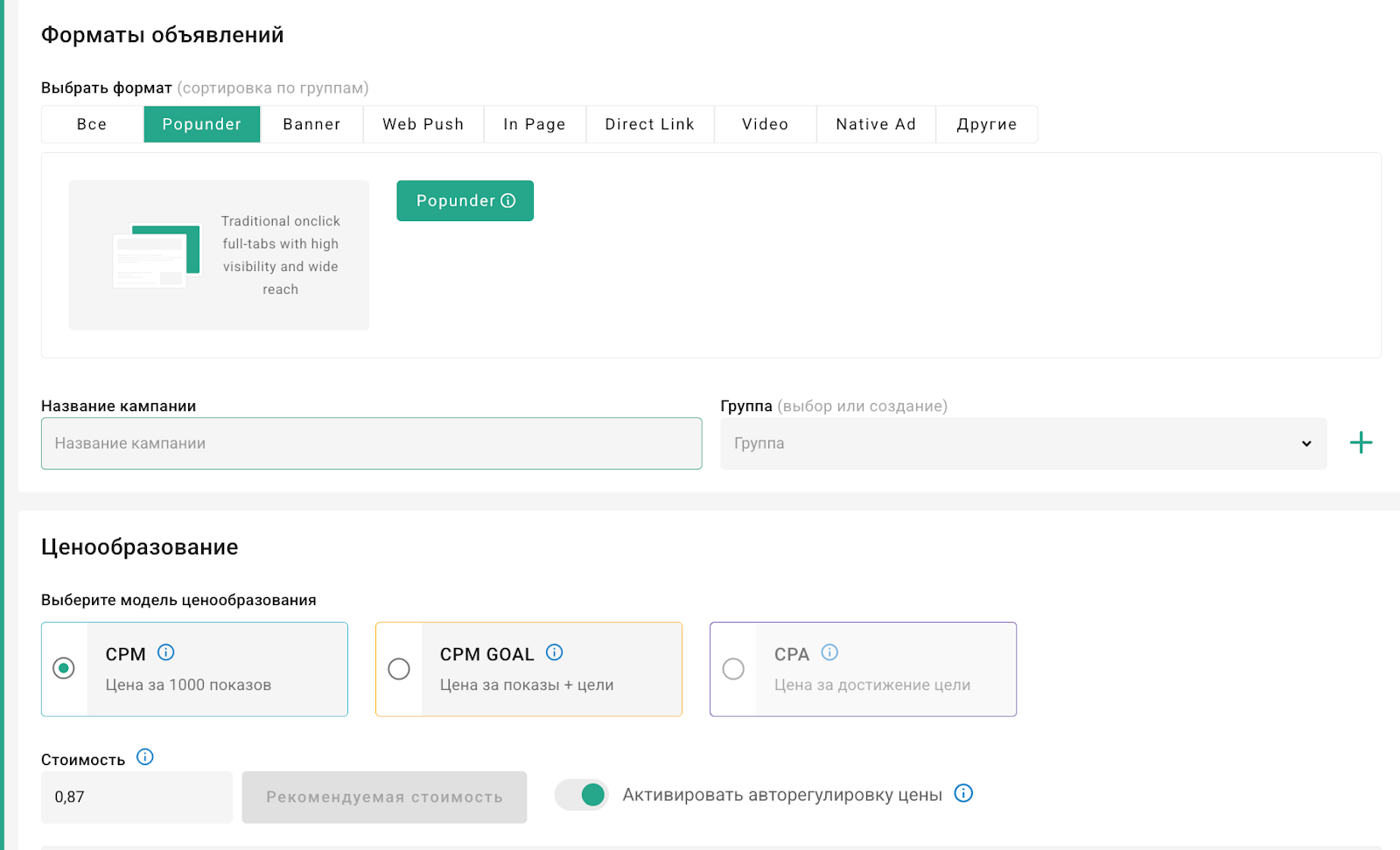Open the Web Push format tab
Image resolution: width=1400 pixels, height=850 pixels.
[423, 124]
